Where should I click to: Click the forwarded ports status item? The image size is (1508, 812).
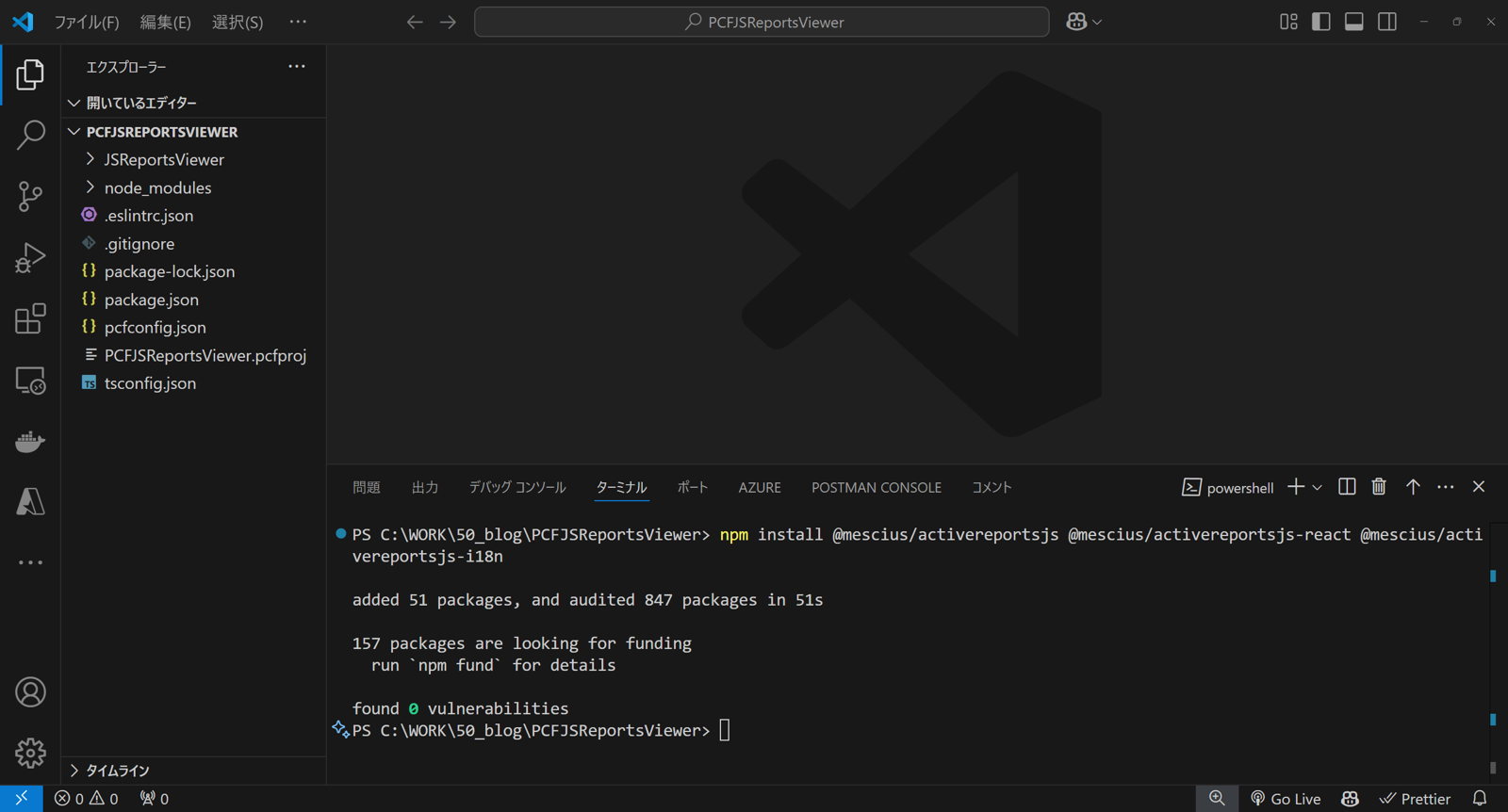coord(155,799)
